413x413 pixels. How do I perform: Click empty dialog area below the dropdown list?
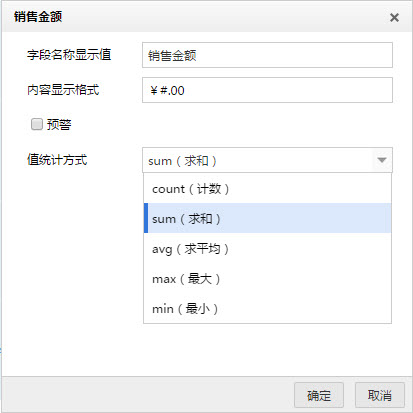tap(207, 350)
